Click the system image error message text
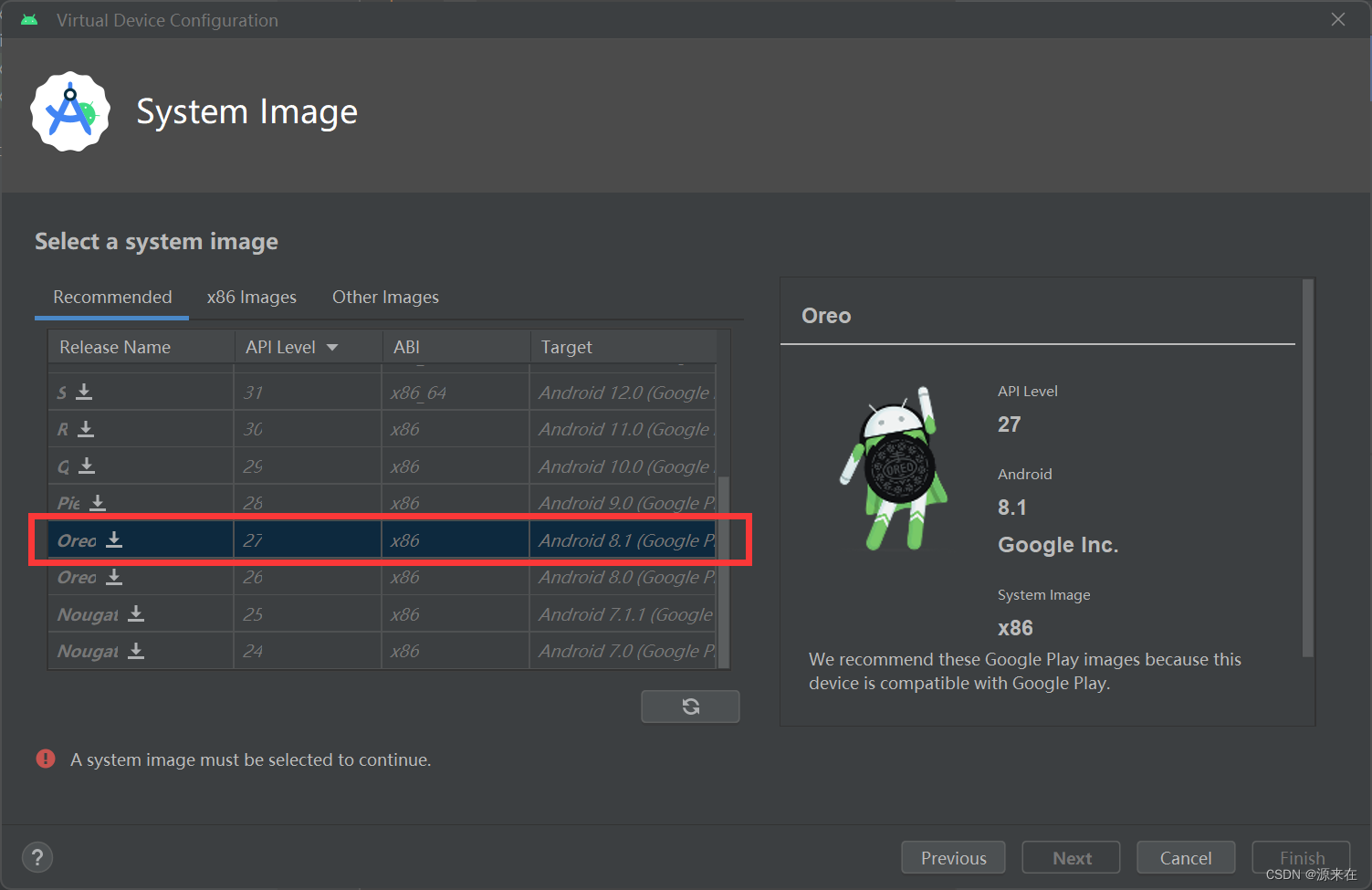 tap(251, 759)
